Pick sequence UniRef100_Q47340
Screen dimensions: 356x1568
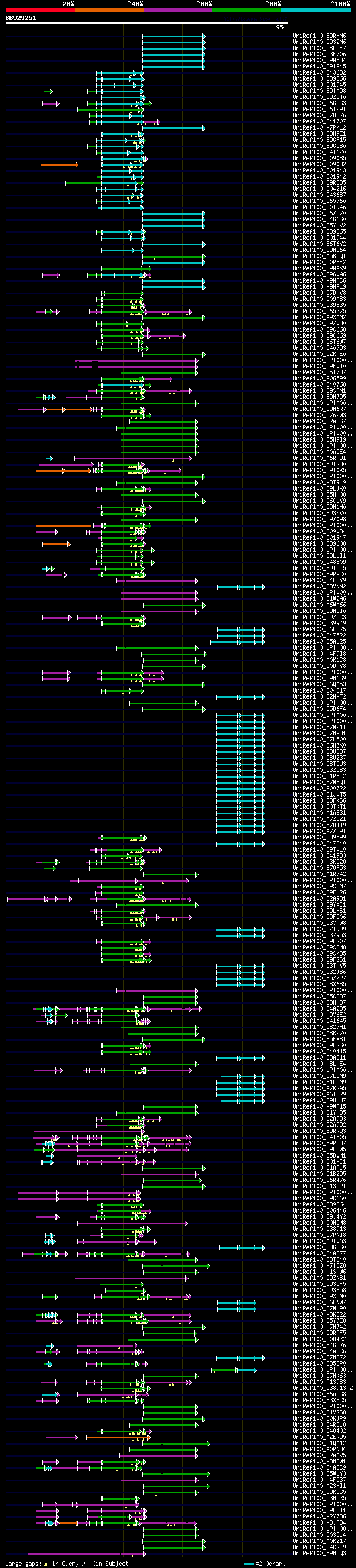(319, 844)
